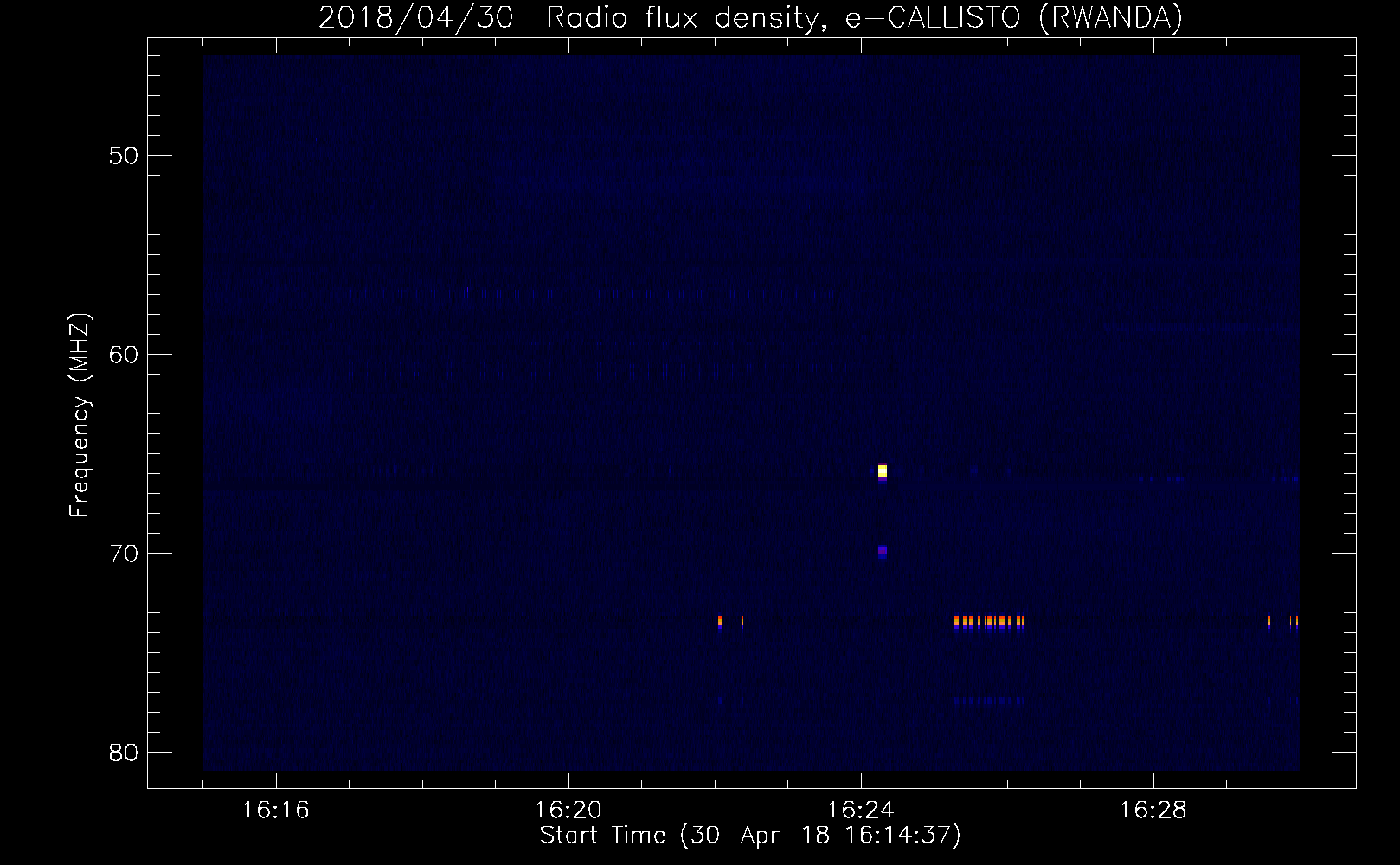Click the Start Time axis label
Viewport: 1400px width, 865px height.
(x=750, y=836)
